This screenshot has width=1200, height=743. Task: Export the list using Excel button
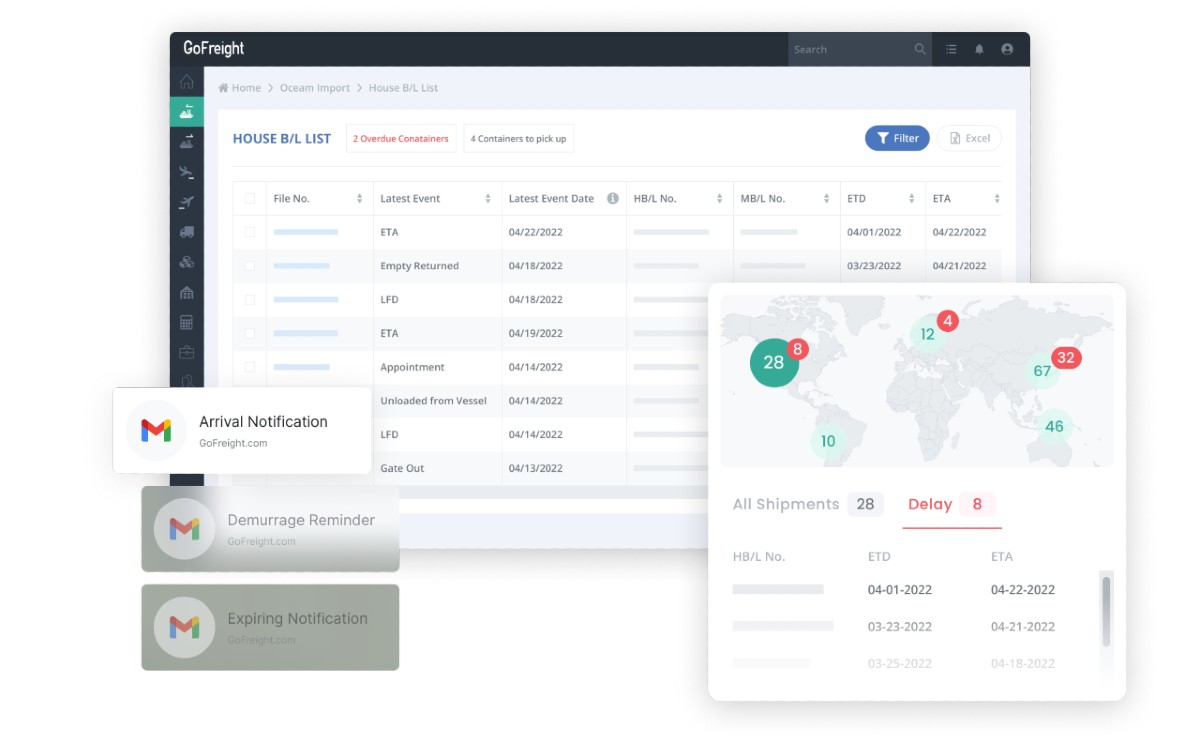click(x=969, y=138)
